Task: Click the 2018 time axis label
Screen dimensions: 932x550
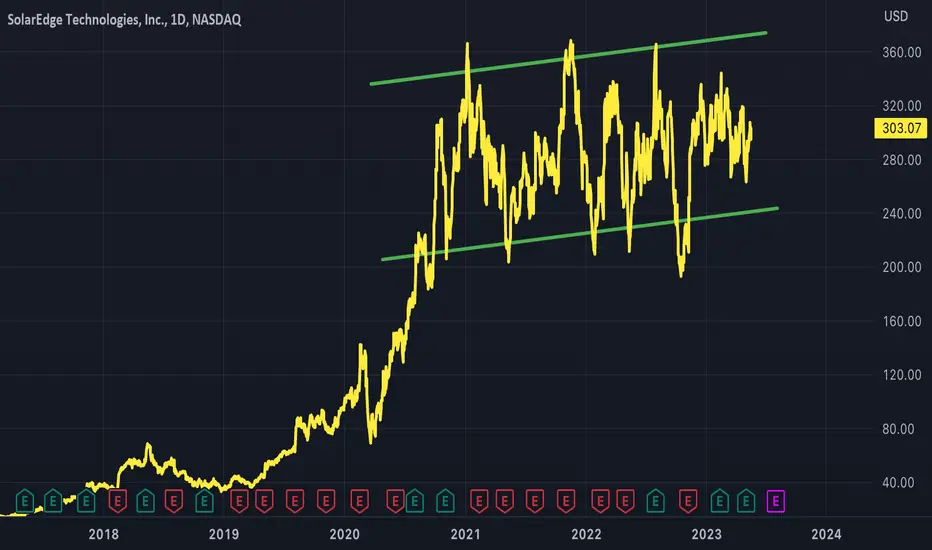Action: [103, 534]
